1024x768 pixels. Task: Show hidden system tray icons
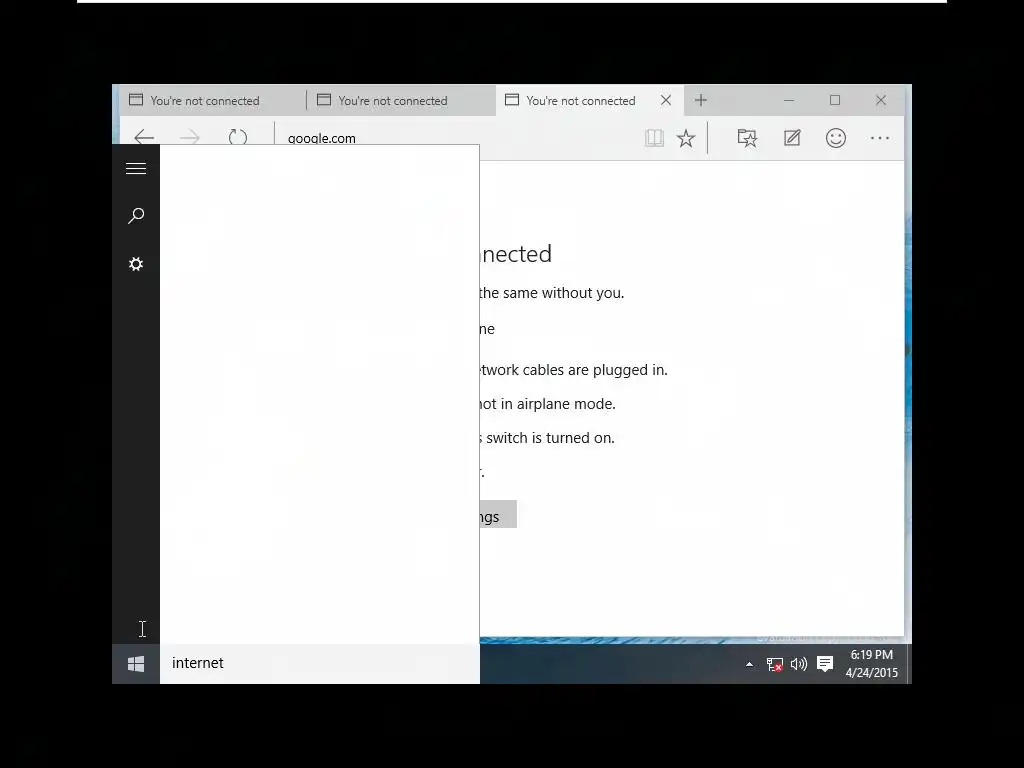click(750, 664)
